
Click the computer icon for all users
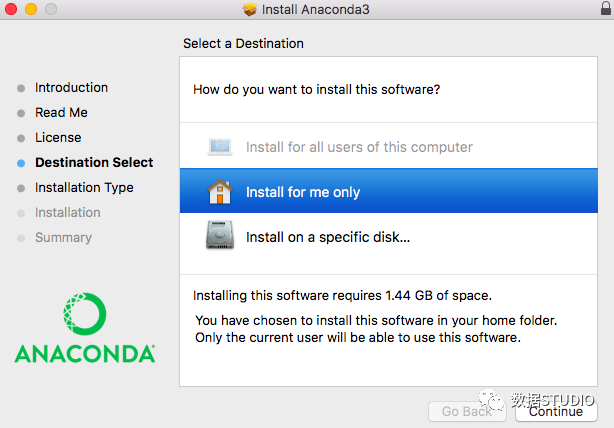(220, 147)
